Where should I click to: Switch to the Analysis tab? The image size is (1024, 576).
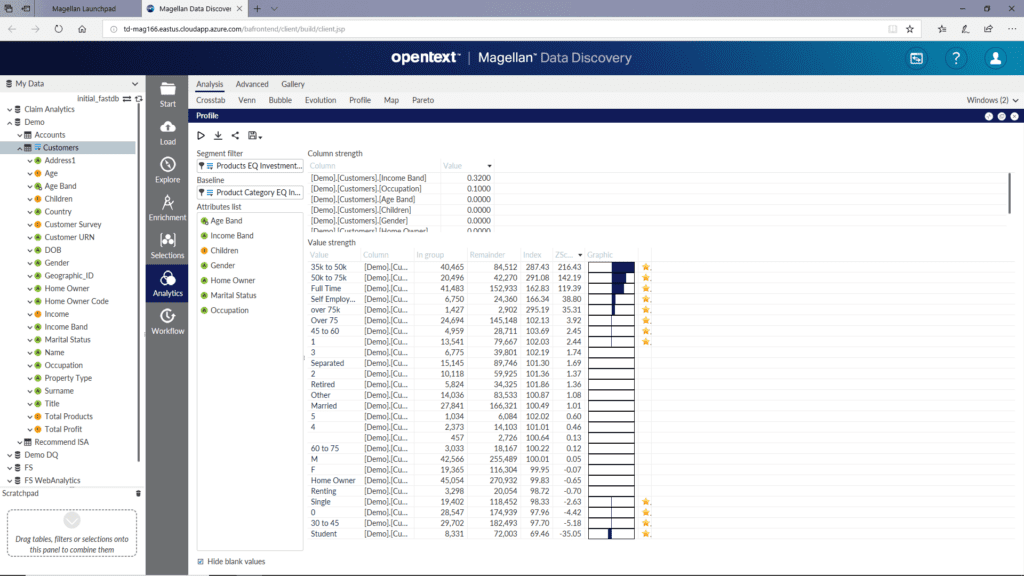[210, 84]
